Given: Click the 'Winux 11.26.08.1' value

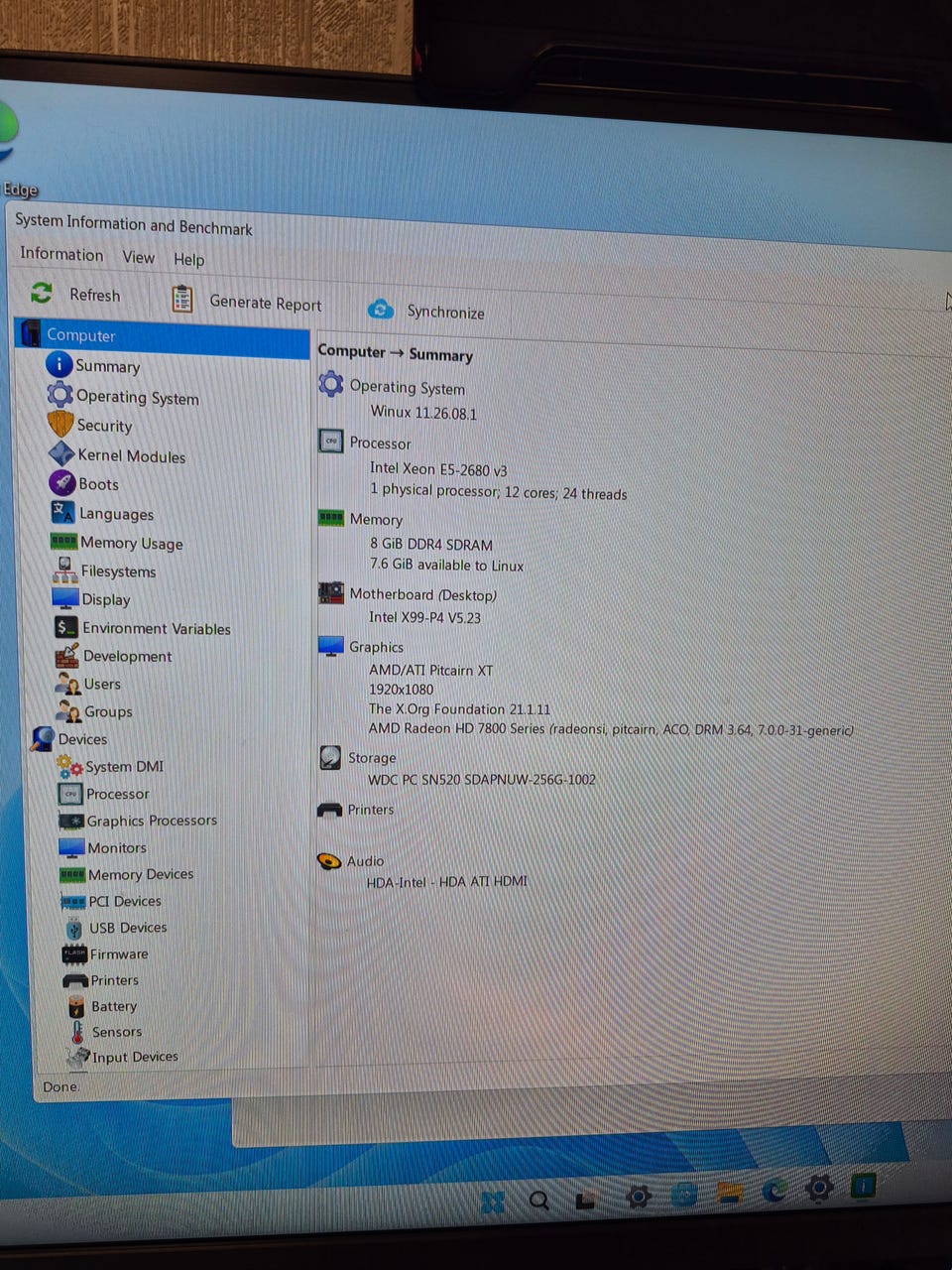Looking at the screenshot, I should [423, 412].
